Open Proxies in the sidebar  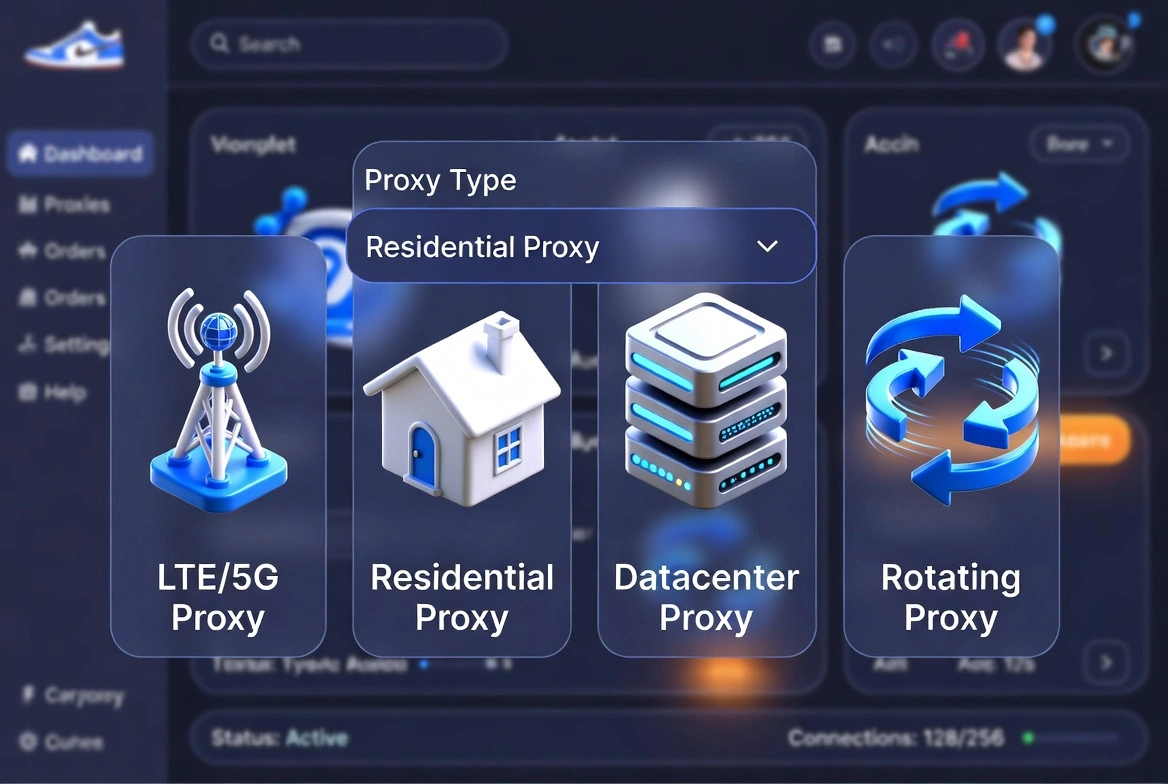(x=64, y=204)
